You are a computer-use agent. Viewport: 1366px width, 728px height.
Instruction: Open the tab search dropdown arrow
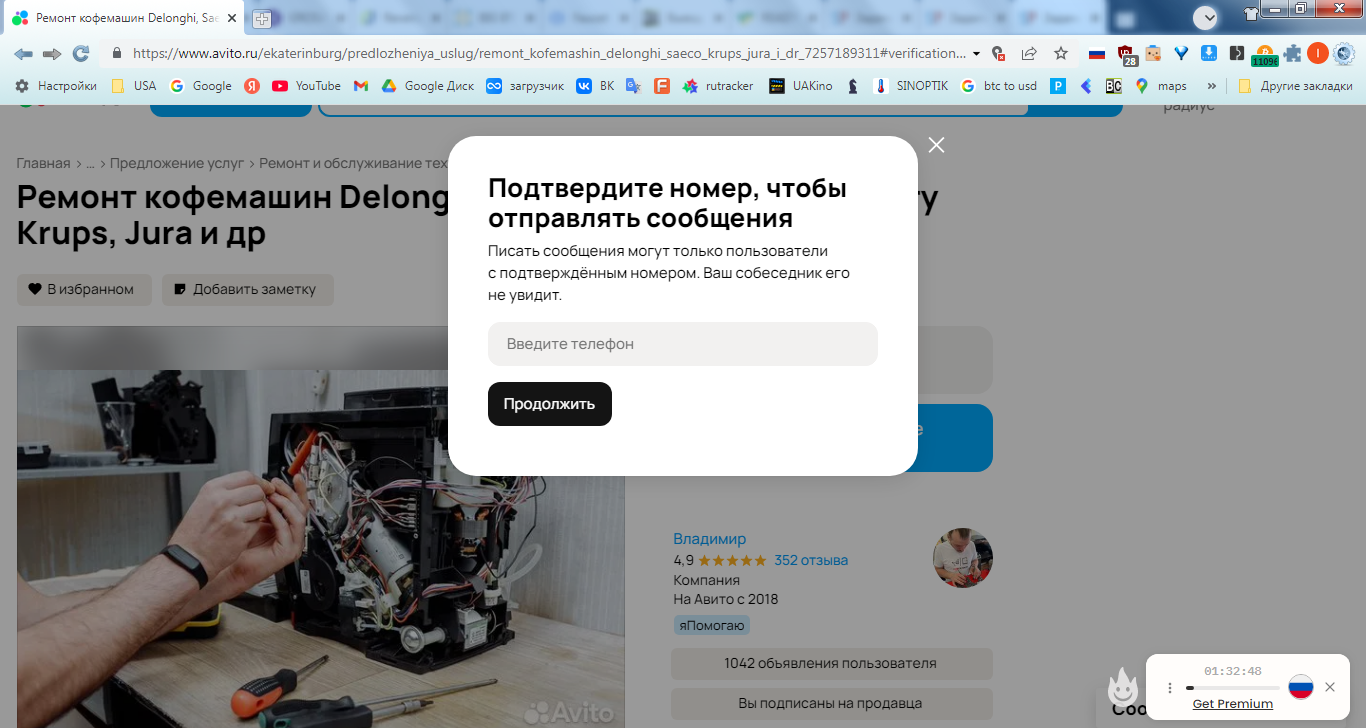[x=1205, y=17]
